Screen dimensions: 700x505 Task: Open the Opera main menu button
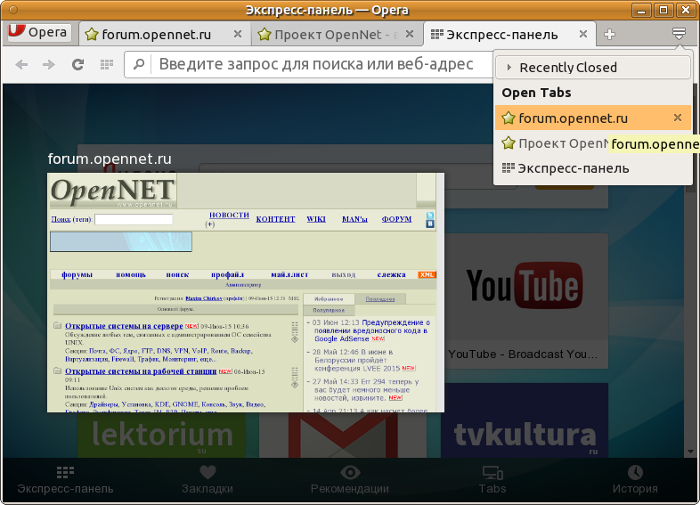[39, 33]
